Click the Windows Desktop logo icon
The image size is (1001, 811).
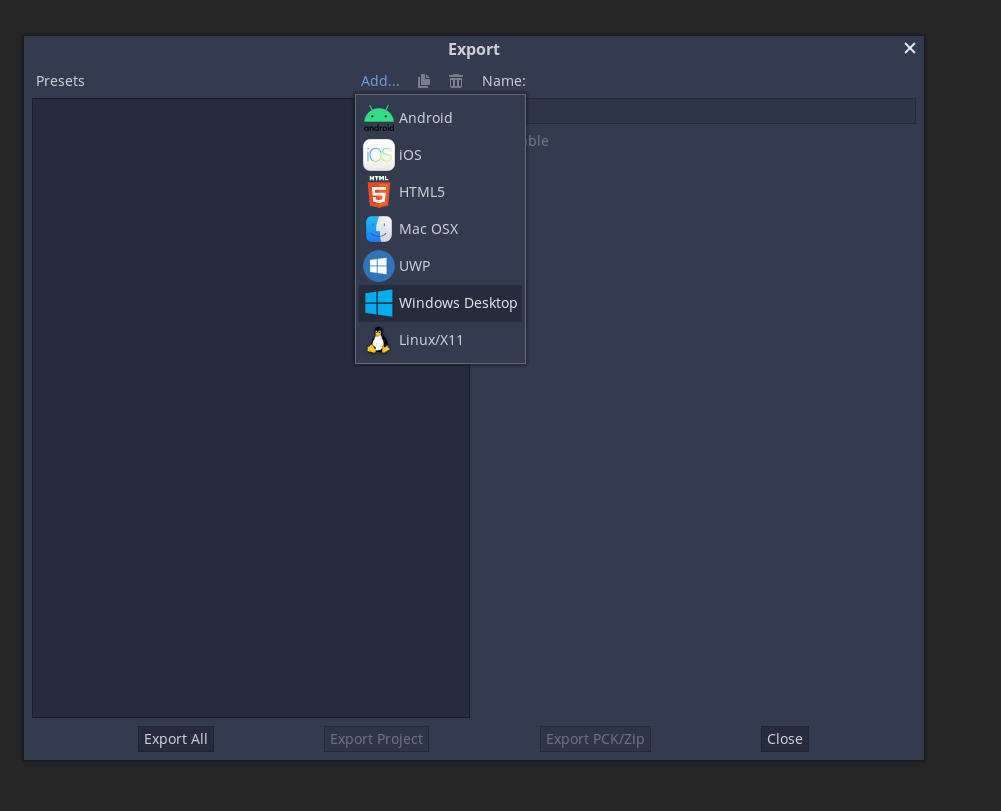(379, 303)
